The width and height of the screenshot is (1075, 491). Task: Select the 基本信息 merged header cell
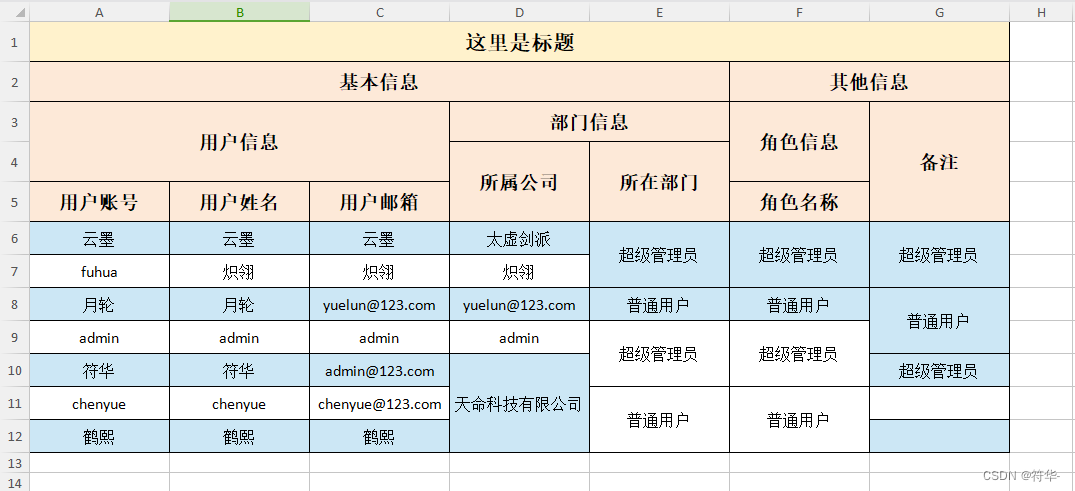(x=379, y=82)
